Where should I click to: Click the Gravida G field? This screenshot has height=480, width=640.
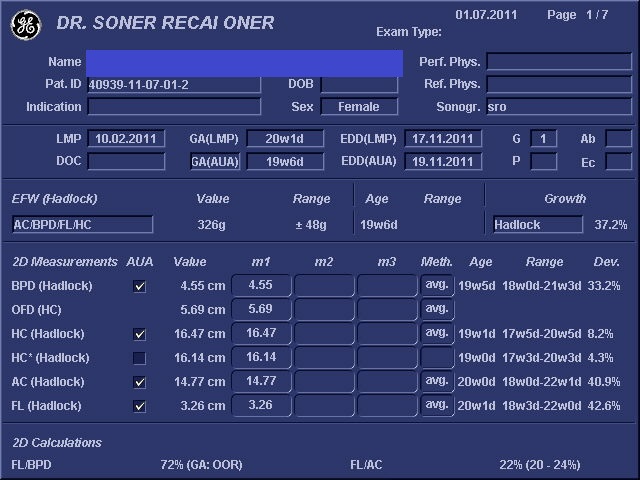pos(543,139)
